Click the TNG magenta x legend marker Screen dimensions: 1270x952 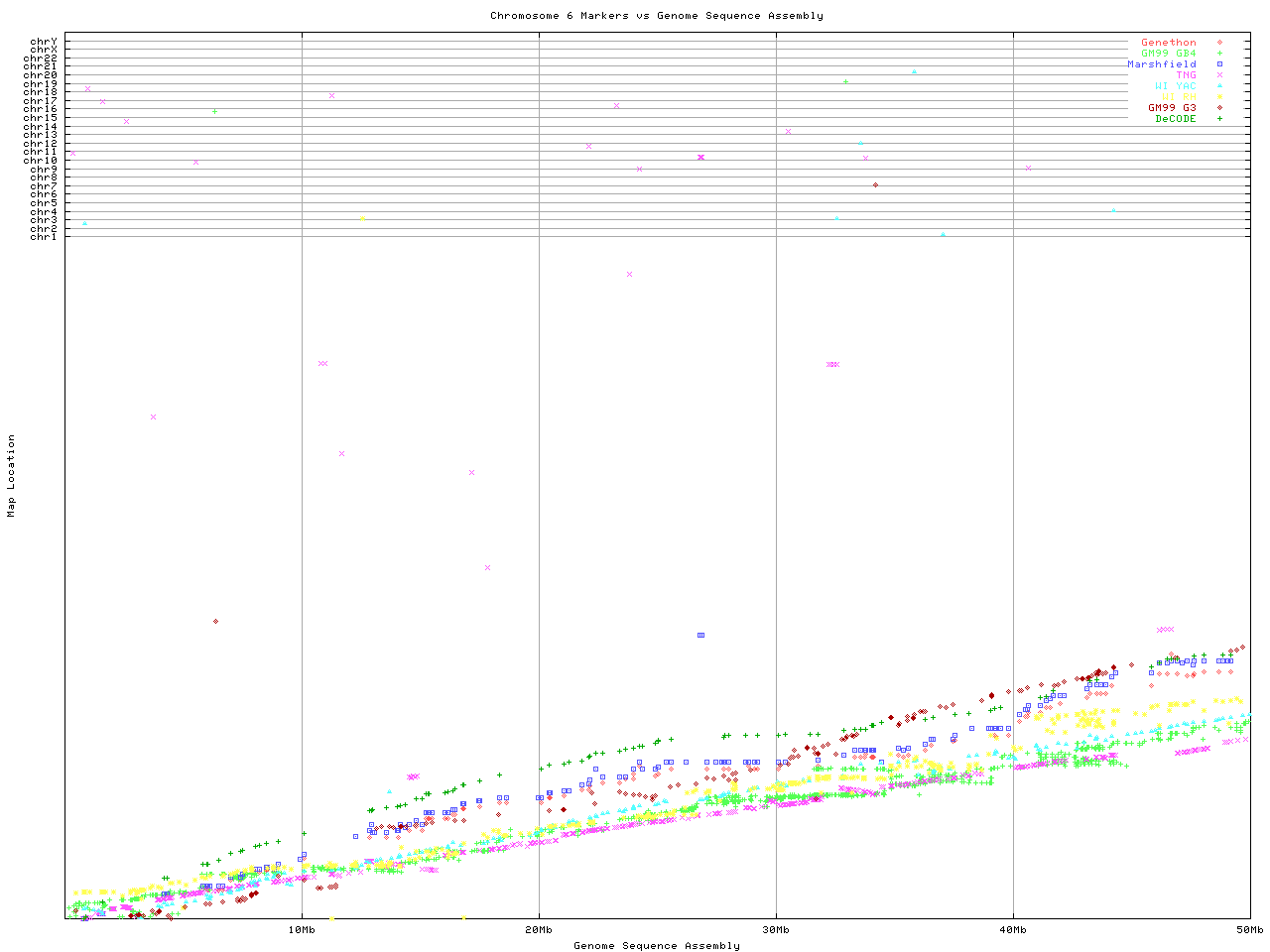tap(1219, 75)
